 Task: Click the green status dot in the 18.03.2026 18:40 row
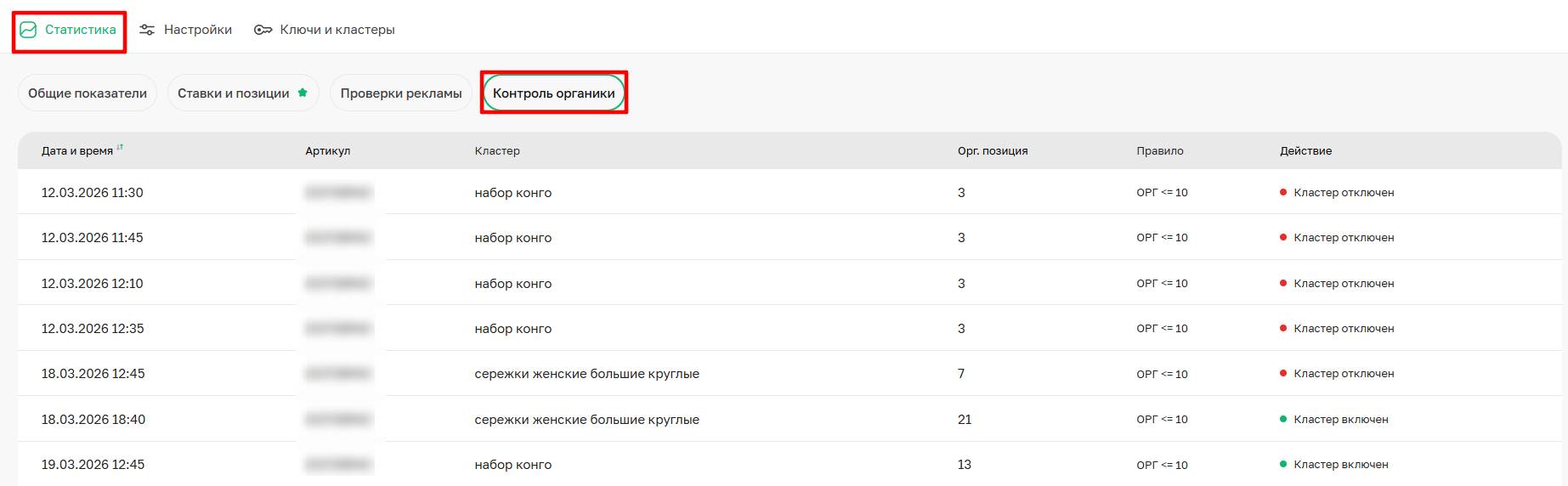pyautogui.click(x=1283, y=419)
